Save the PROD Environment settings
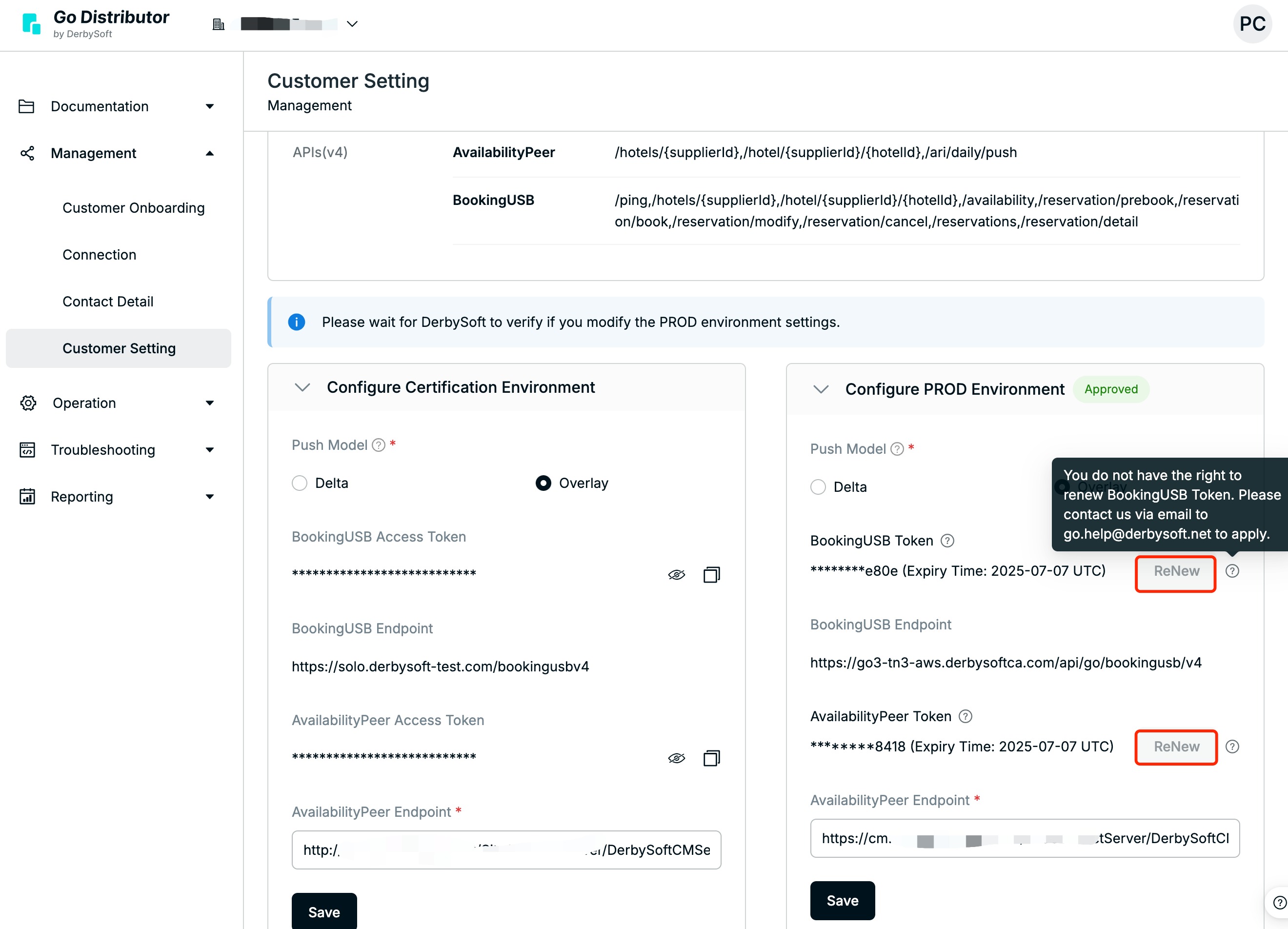This screenshot has width=1288, height=929. [x=843, y=901]
